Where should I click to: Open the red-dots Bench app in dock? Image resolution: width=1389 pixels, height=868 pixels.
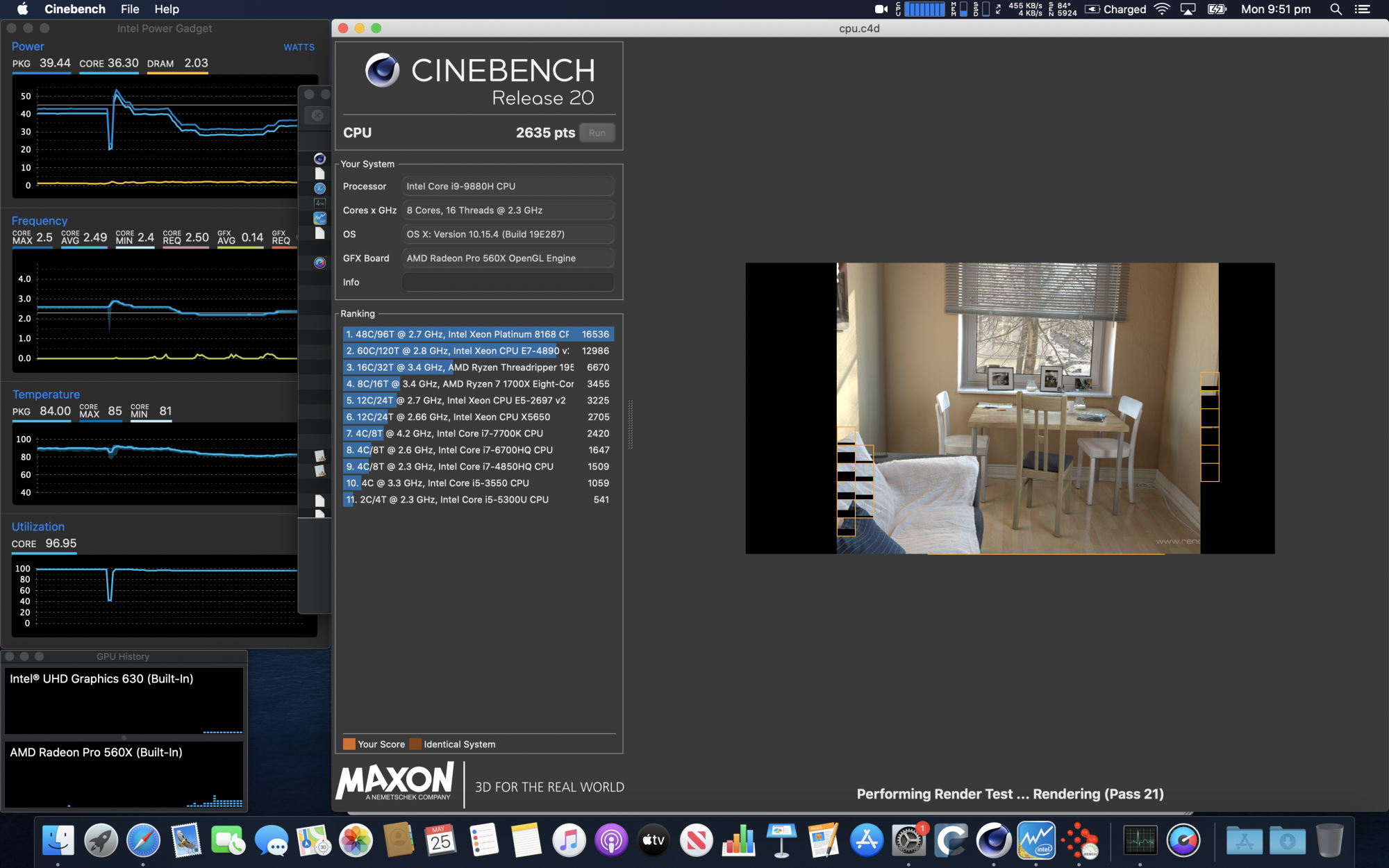click(x=1079, y=841)
